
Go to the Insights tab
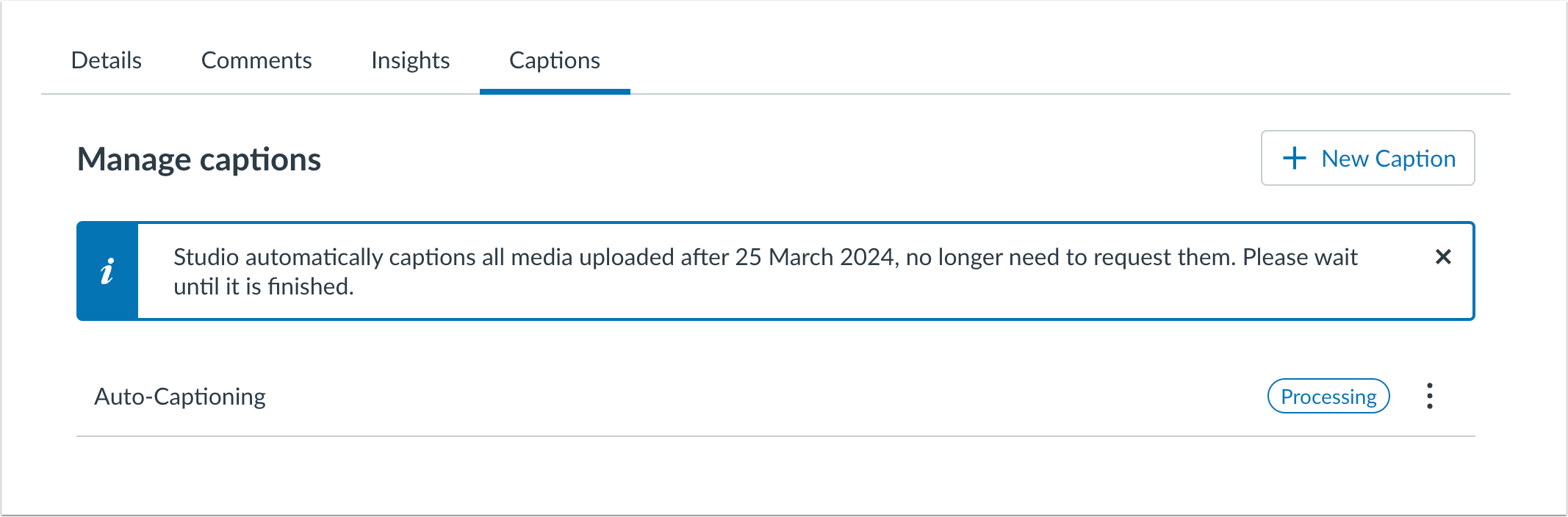coord(410,60)
